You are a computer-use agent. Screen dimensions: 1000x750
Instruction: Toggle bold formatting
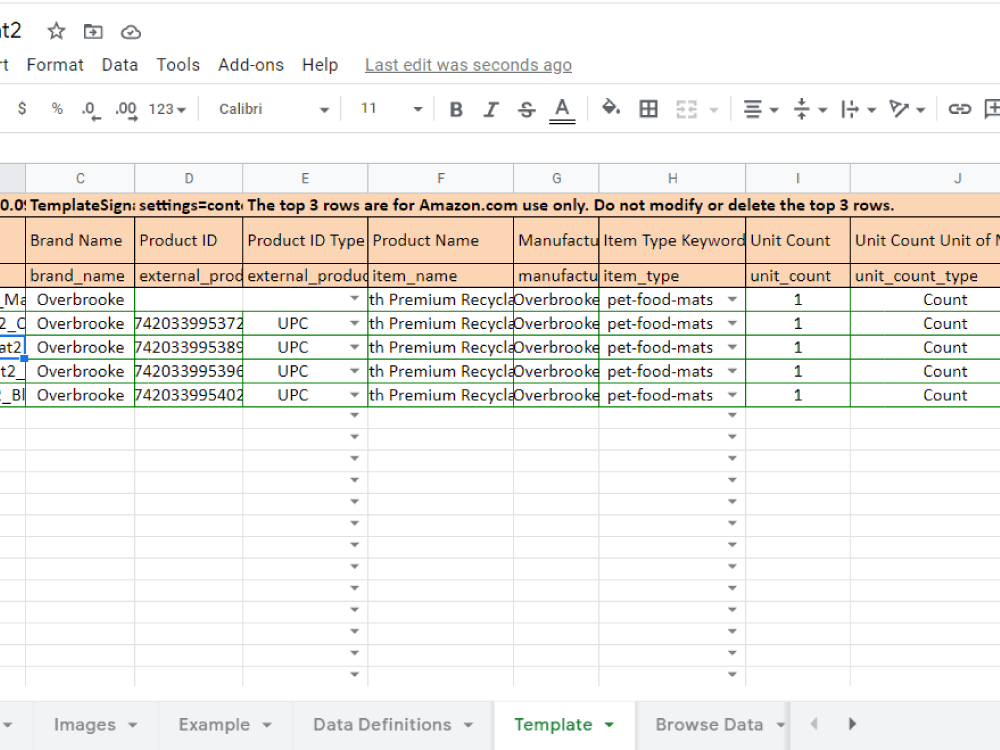click(456, 108)
